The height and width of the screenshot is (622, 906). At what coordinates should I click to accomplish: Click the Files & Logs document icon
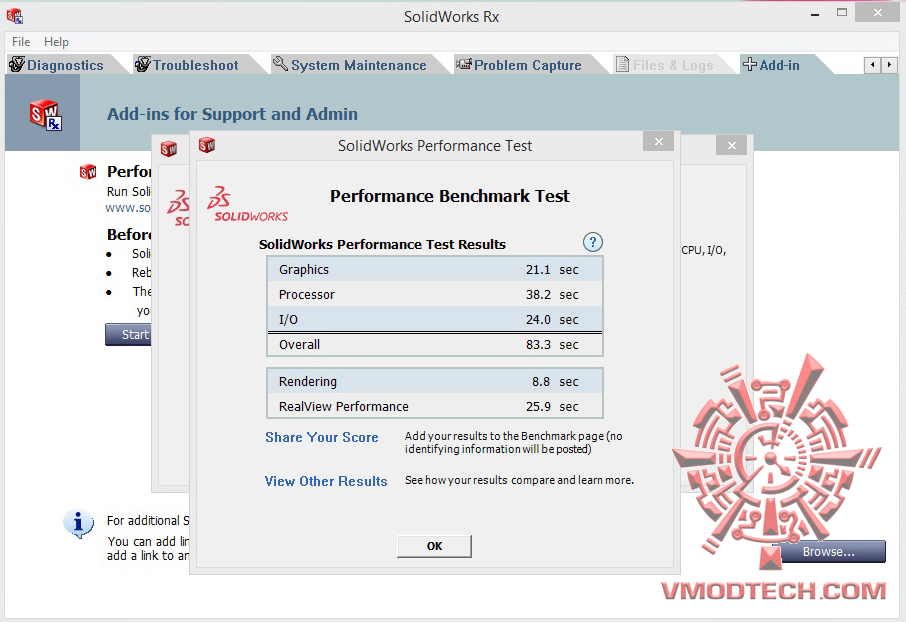coord(622,64)
